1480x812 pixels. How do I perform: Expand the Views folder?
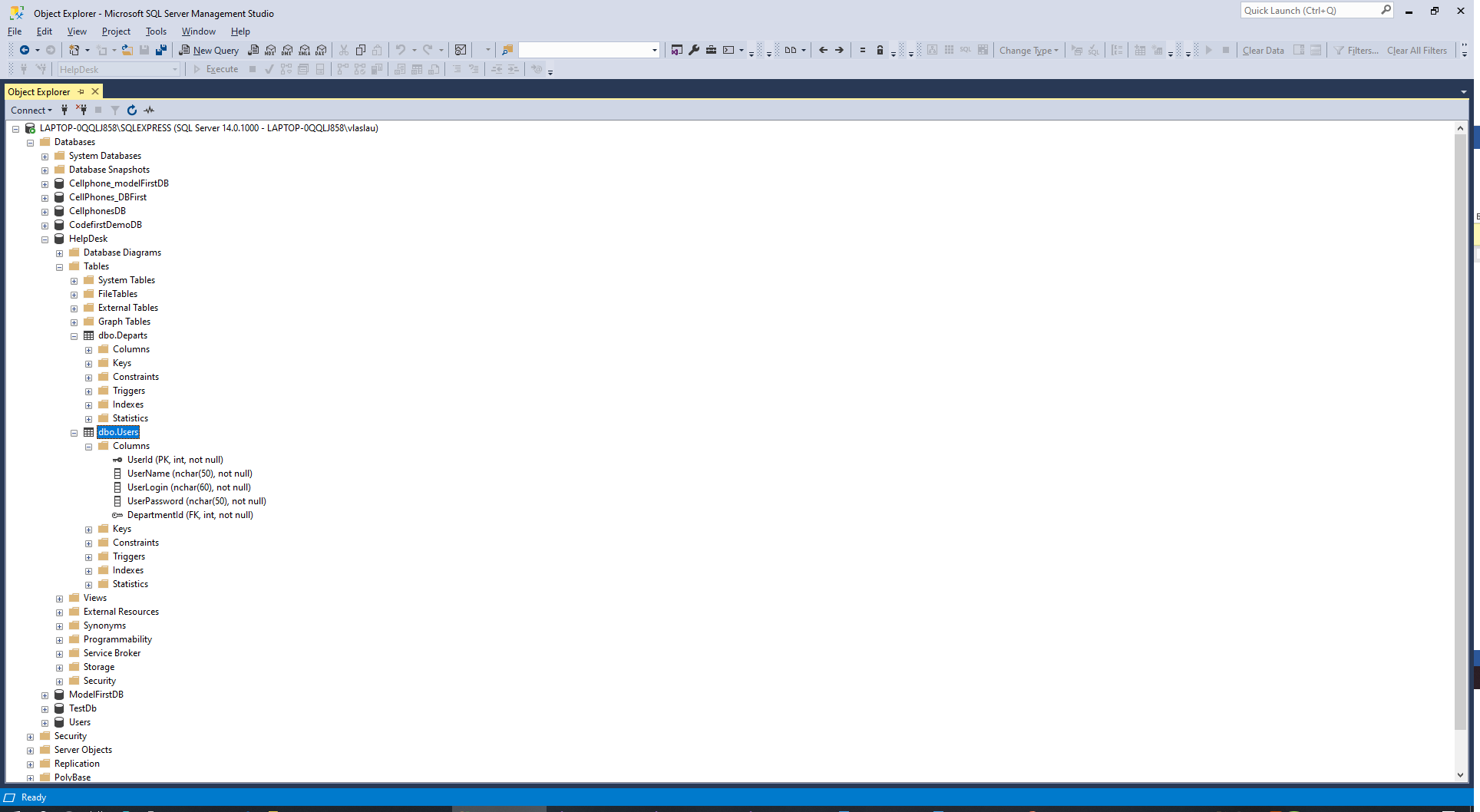[59, 599]
